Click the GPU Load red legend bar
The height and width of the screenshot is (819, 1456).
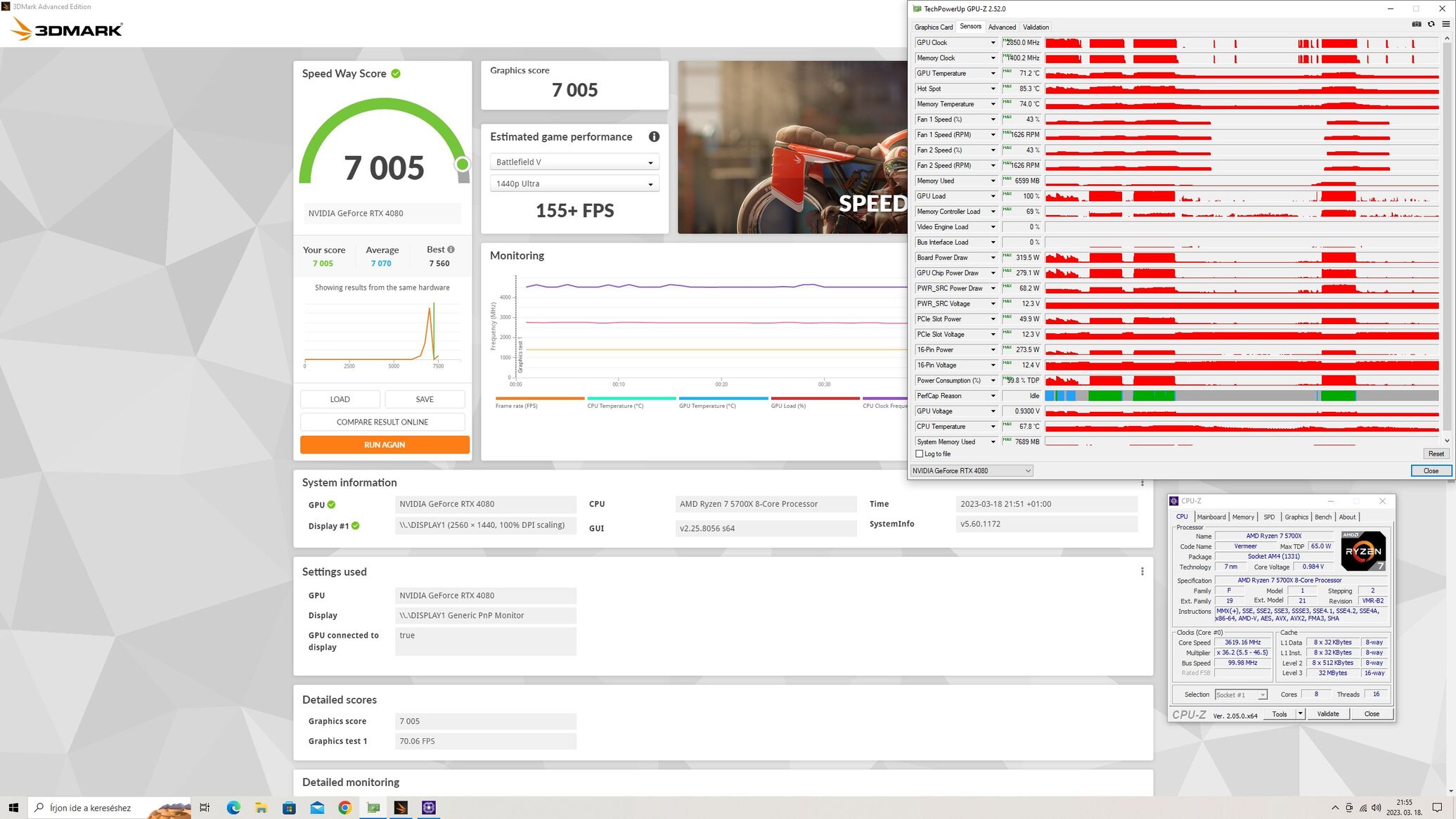815,398
